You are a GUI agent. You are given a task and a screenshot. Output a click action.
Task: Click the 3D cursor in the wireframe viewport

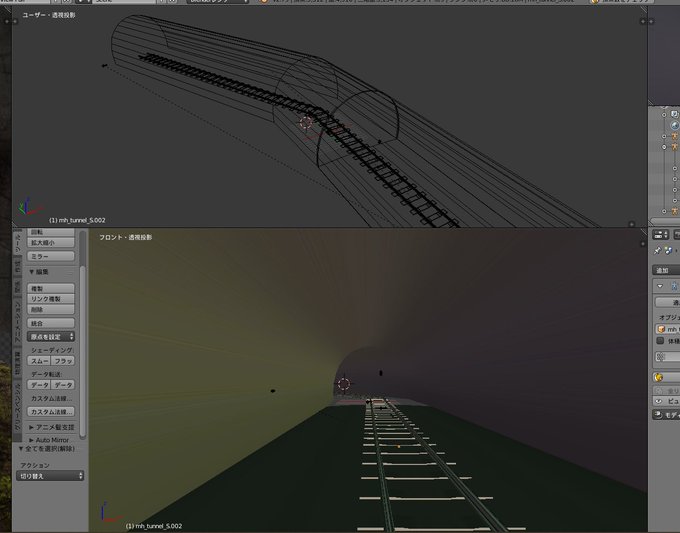point(306,123)
